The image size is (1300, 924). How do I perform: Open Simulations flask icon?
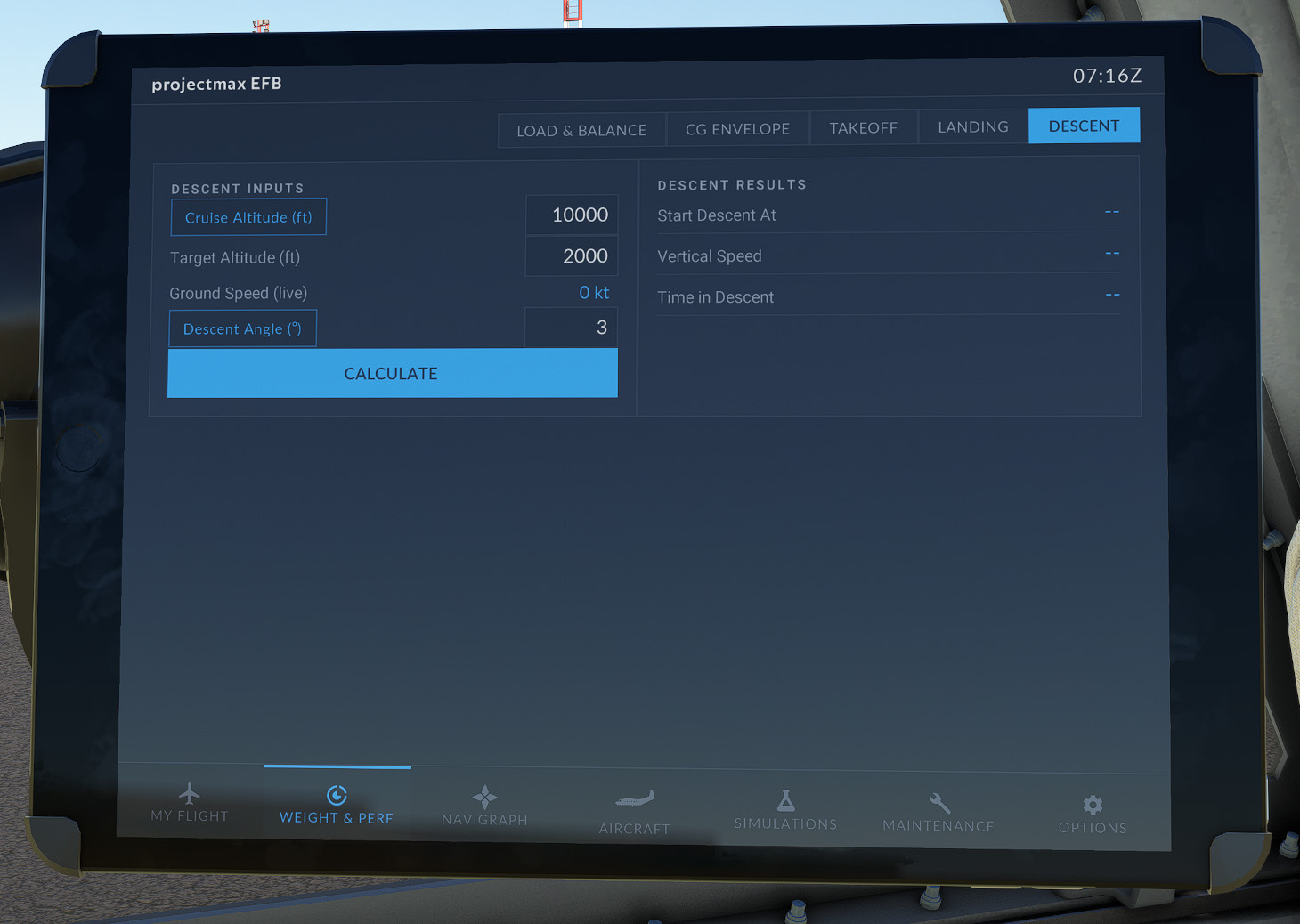785,800
